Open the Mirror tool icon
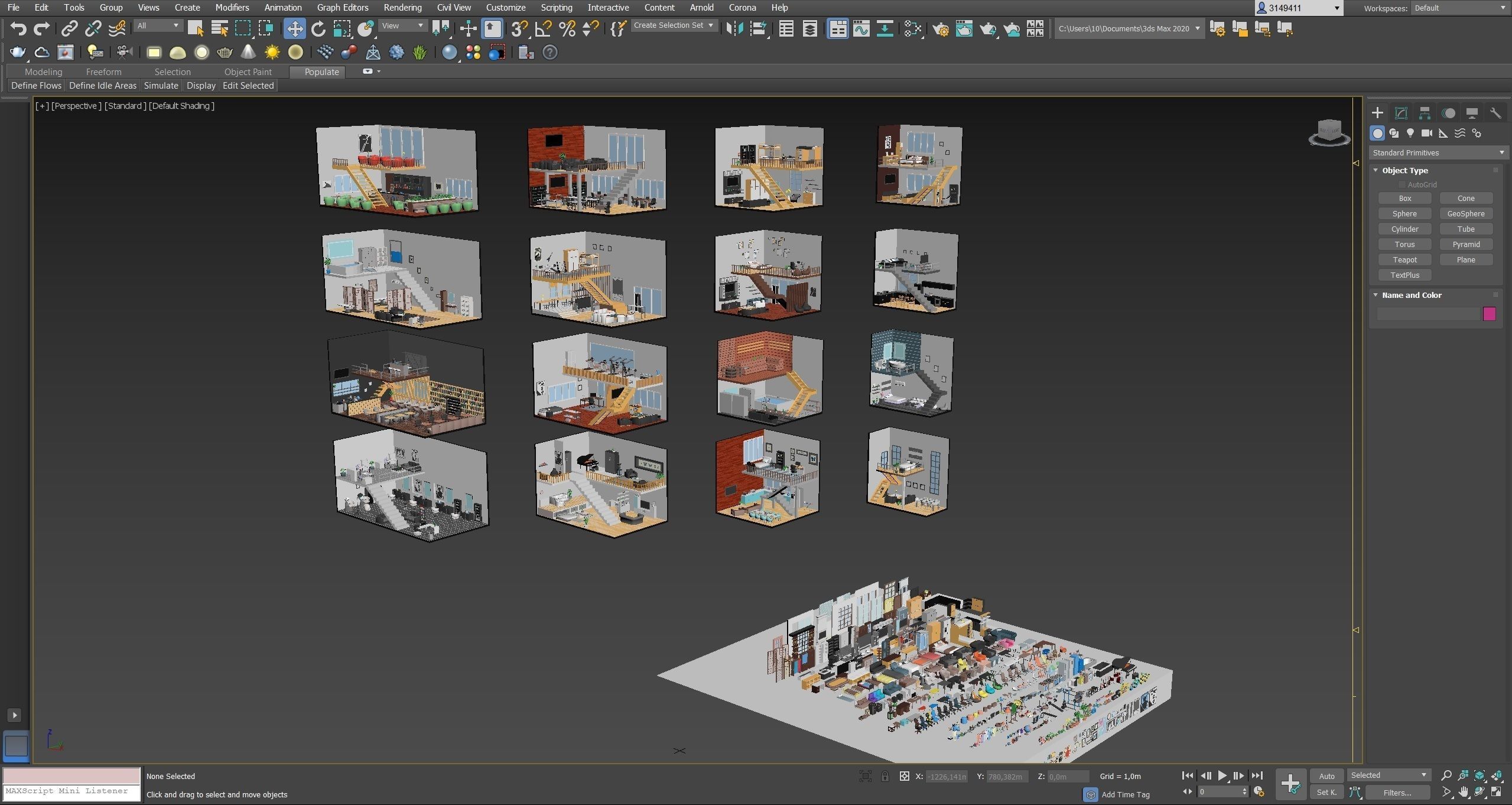This screenshot has height=805, width=1512. (734, 28)
